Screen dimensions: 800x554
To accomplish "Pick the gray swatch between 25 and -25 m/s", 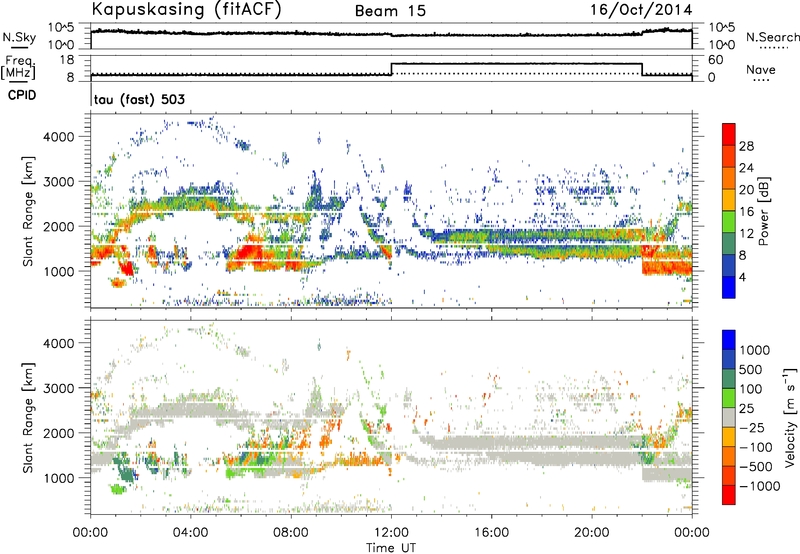I will 729,417.
